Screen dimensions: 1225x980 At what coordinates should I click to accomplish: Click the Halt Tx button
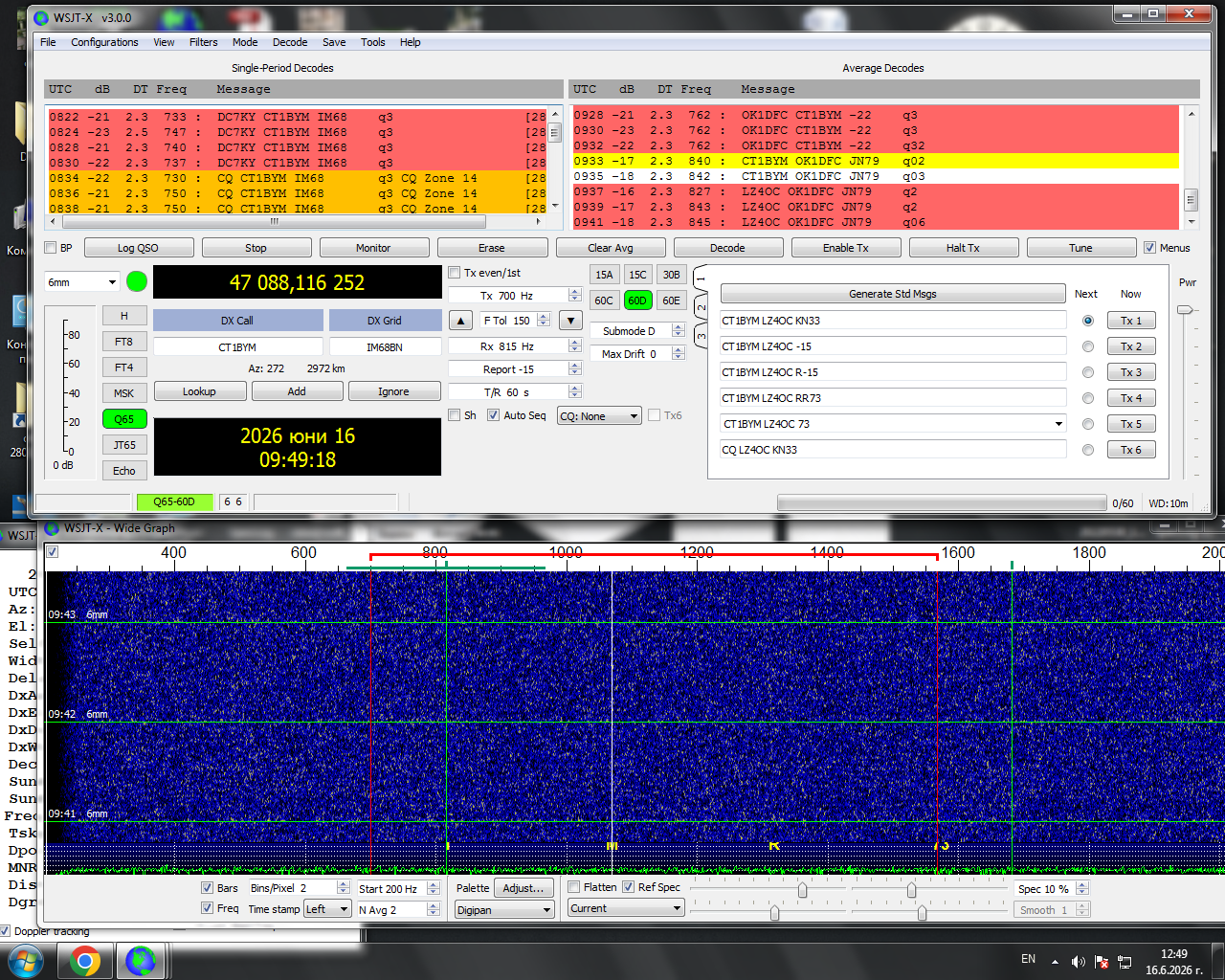963,248
